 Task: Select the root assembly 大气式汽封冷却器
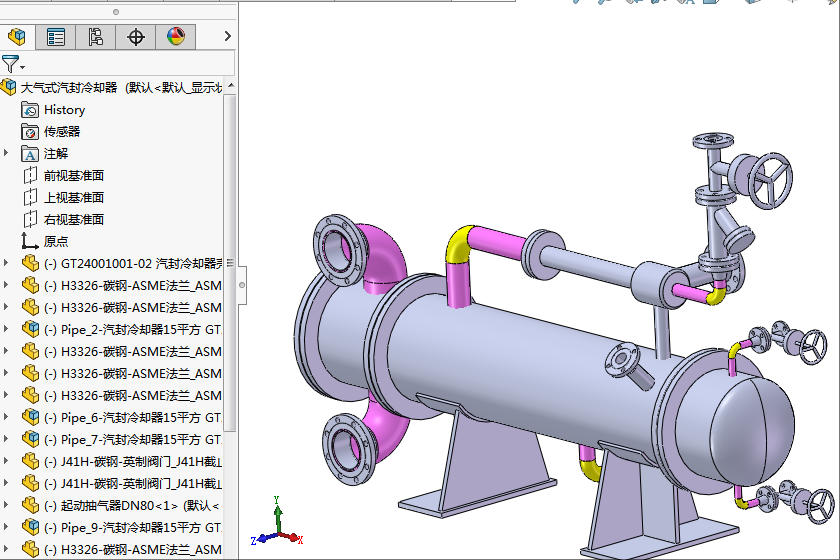(120, 87)
